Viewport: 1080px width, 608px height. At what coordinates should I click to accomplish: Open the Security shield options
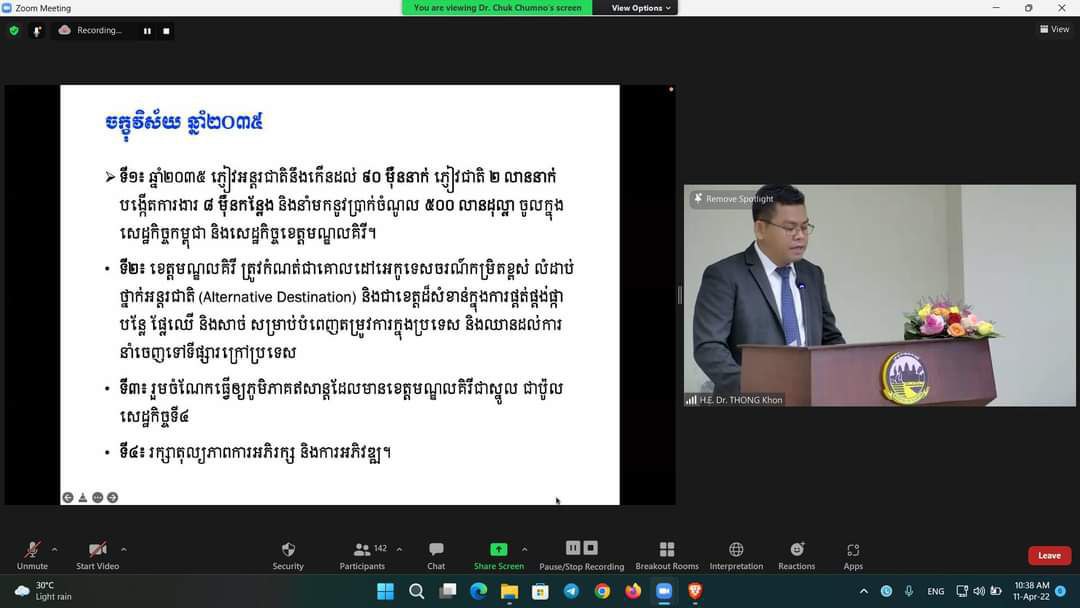click(x=288, y=554)
